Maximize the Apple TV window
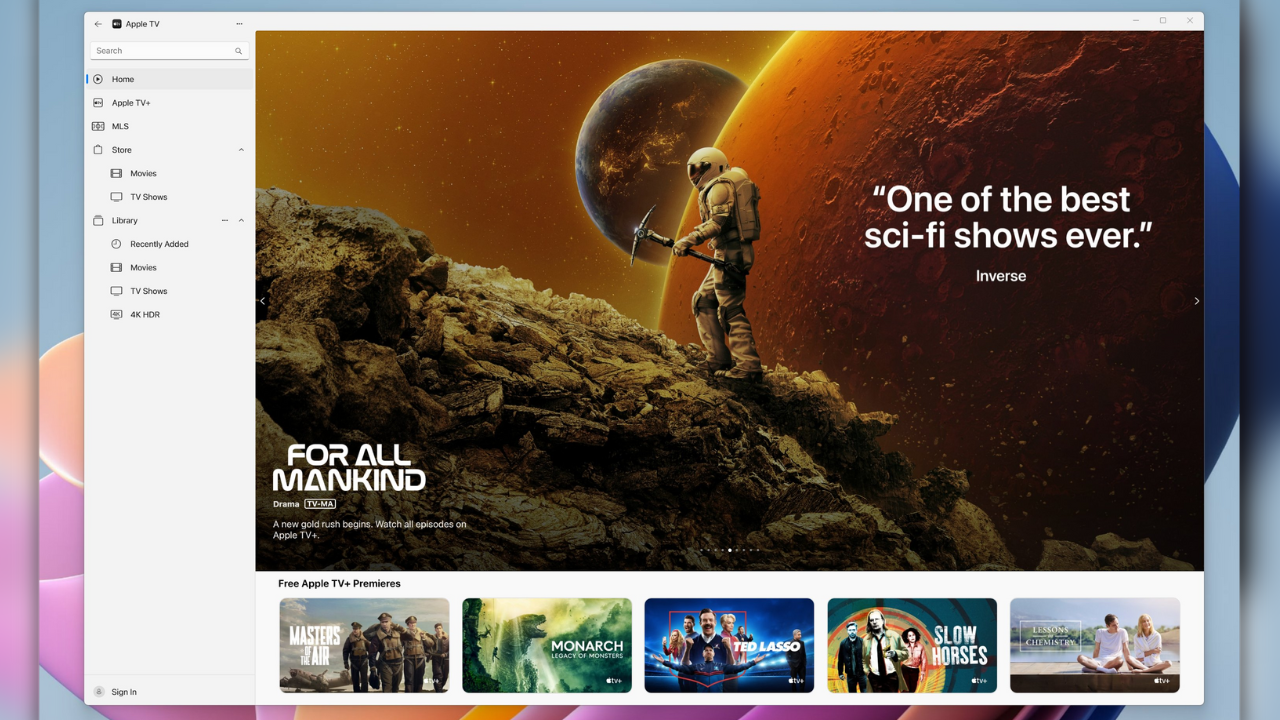 point(1163,20)
